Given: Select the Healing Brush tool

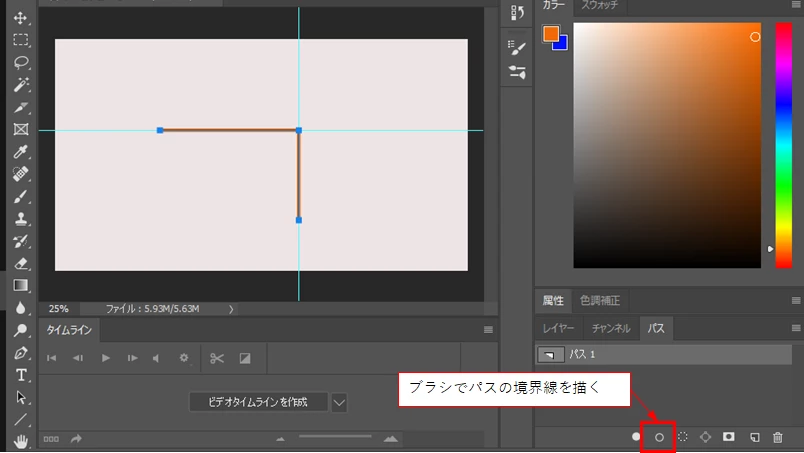Looking at the screenshot, I should click(x=21, y=174).
